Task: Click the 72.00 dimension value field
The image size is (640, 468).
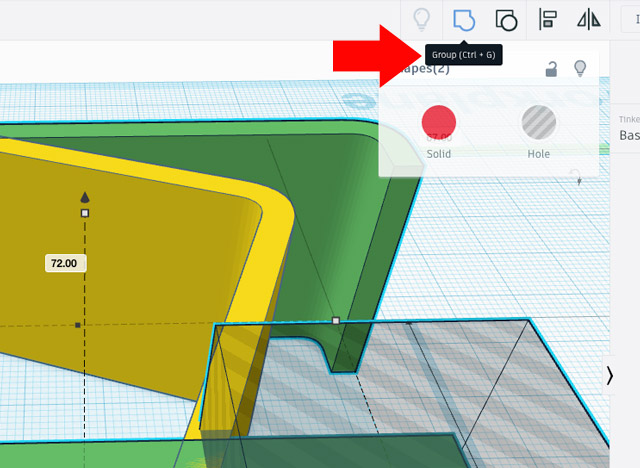Action: (x=66, y=263)
